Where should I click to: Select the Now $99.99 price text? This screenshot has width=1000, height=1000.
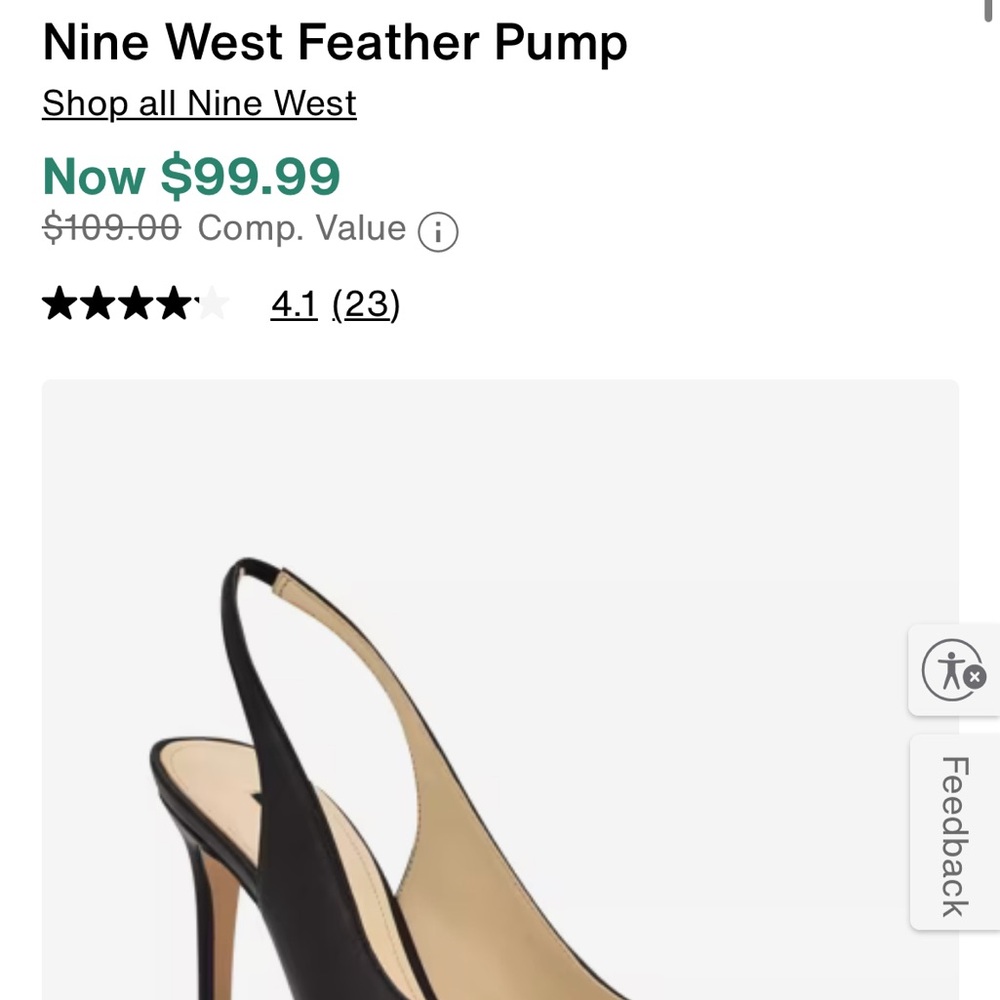point(190,176)
